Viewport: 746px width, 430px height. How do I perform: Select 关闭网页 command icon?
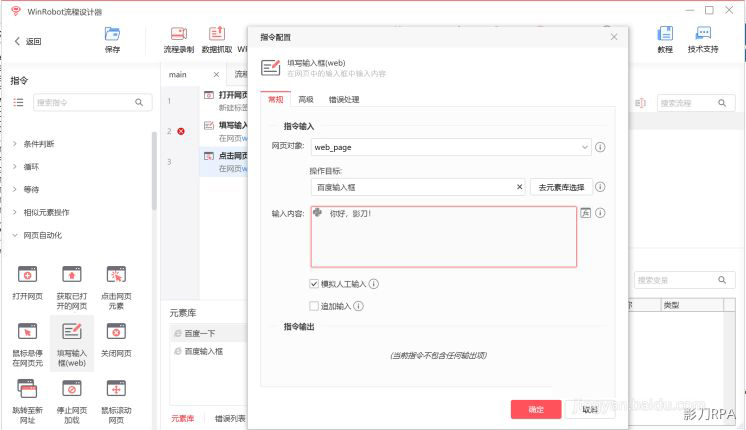pyautogui.click(x=116, y=332)
